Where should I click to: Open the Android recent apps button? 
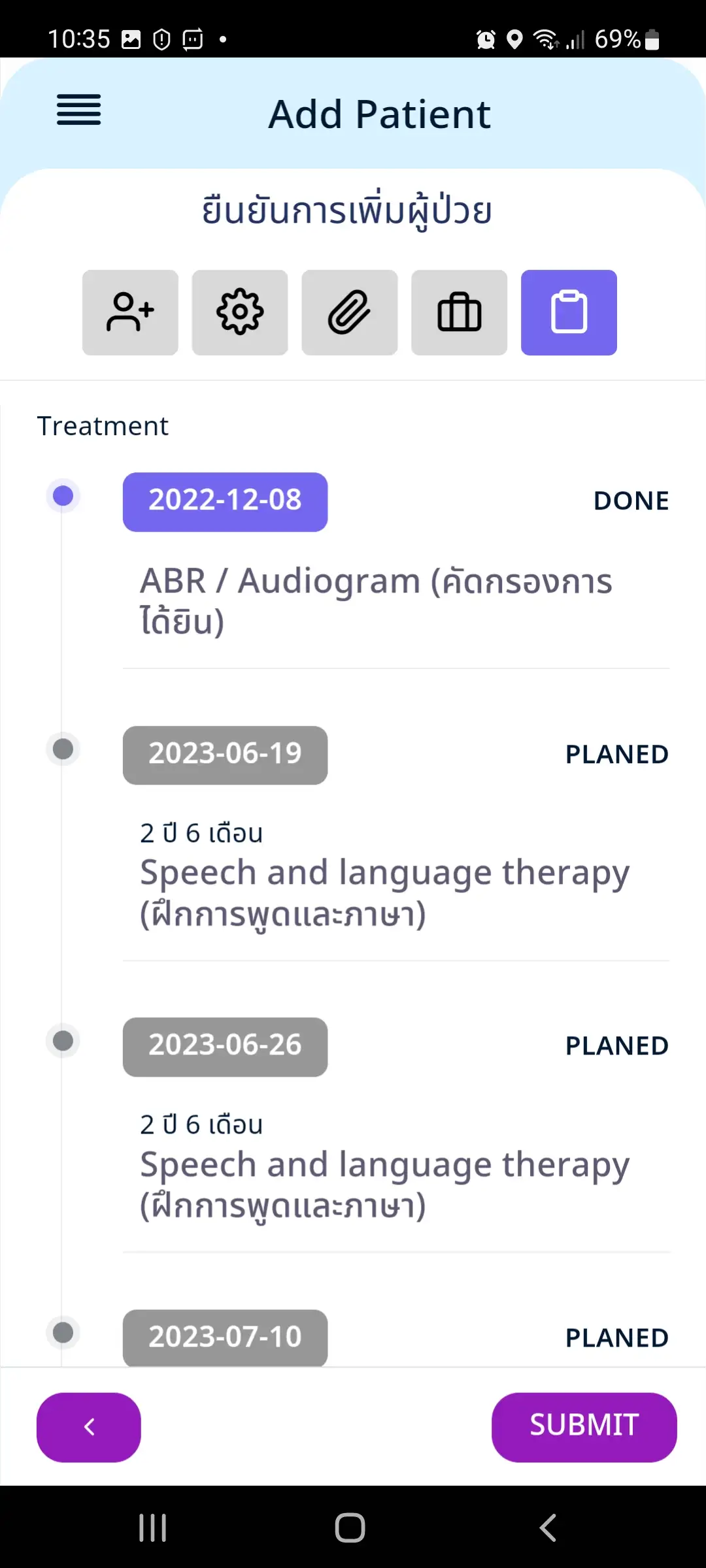click(x=153, y=1527)
